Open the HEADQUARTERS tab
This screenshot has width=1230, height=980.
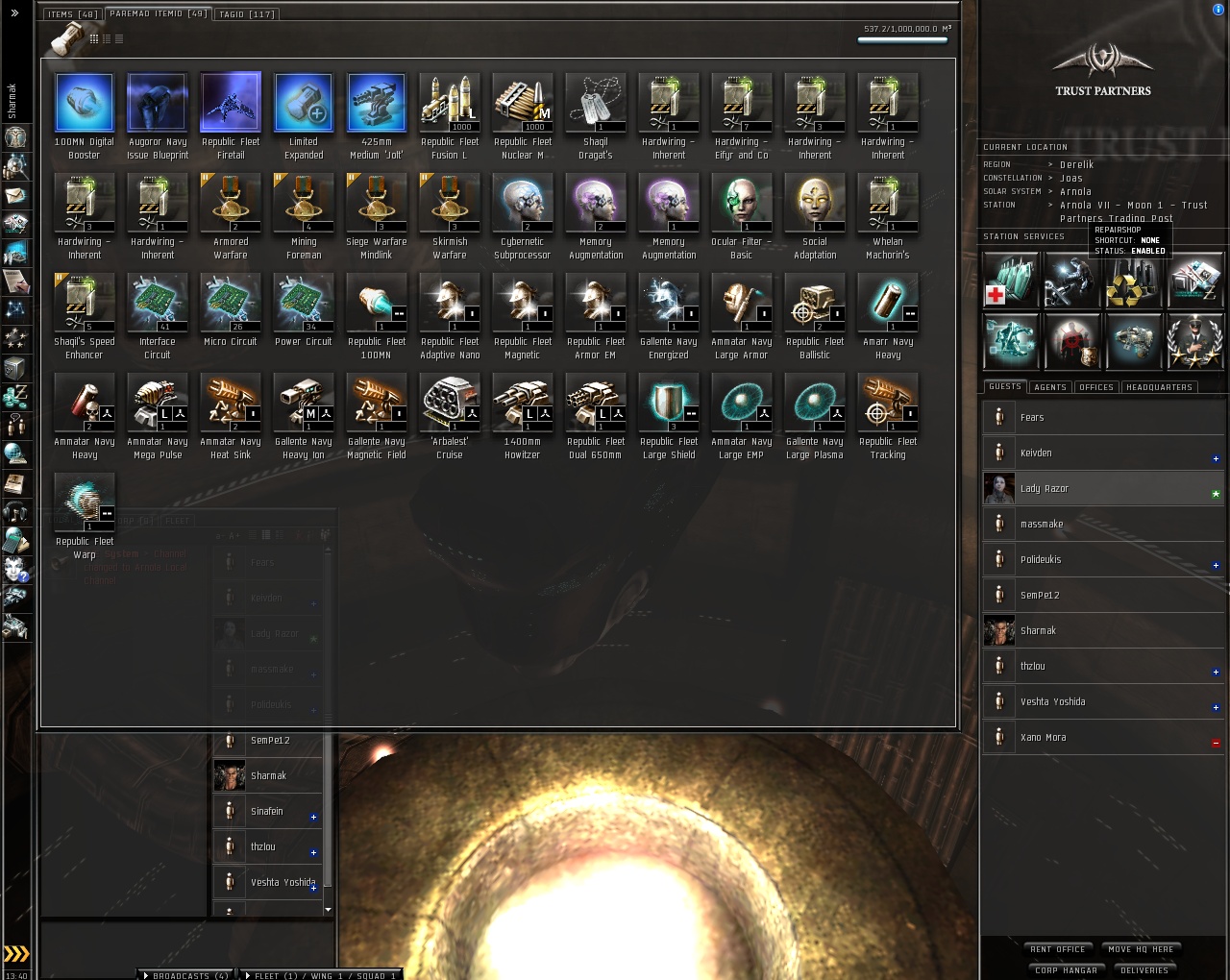point(1159,387)
